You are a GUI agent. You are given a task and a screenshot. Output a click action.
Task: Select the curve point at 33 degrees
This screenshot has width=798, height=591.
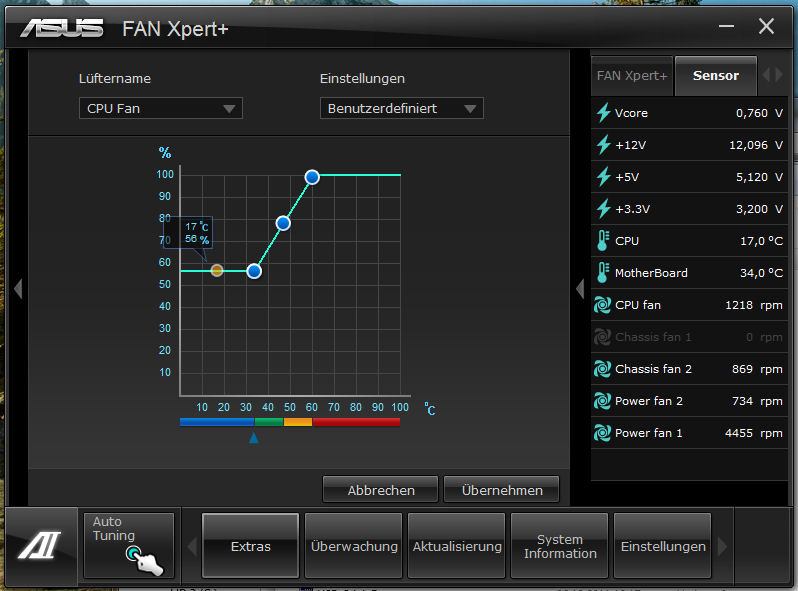coord(254,271)
